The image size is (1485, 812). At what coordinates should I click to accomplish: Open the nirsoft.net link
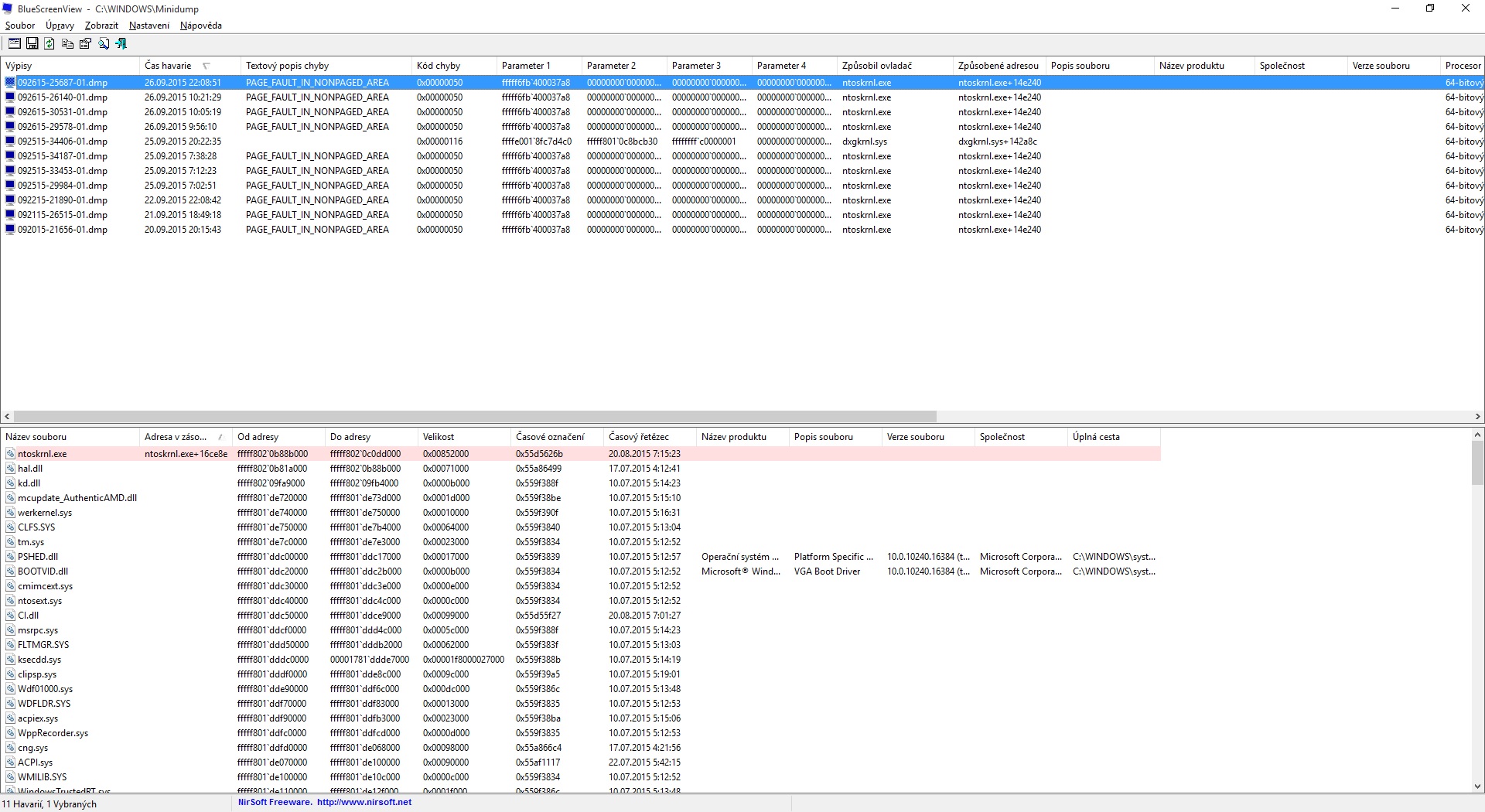(364, 803)
